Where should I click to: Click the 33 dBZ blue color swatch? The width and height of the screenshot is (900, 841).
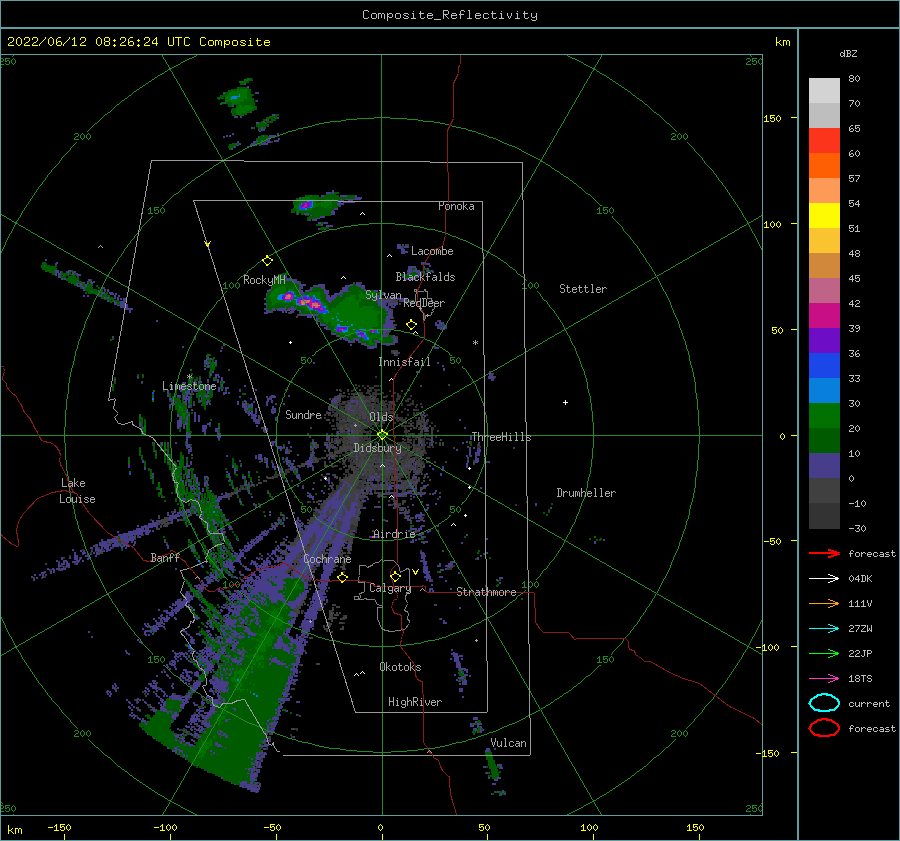824,390
